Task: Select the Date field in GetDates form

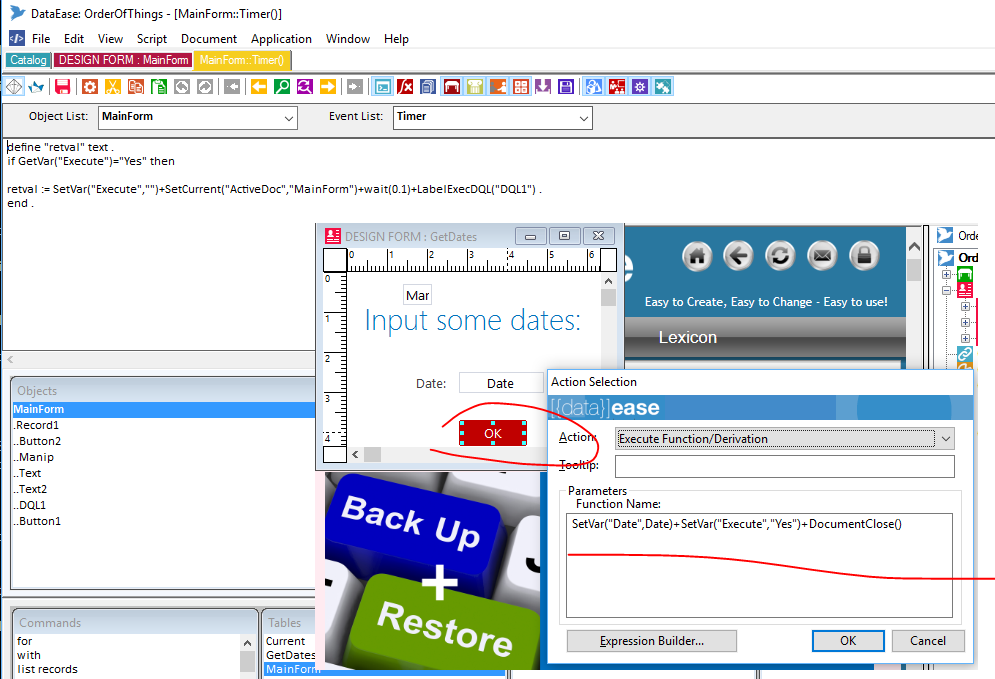Action: 501,383
